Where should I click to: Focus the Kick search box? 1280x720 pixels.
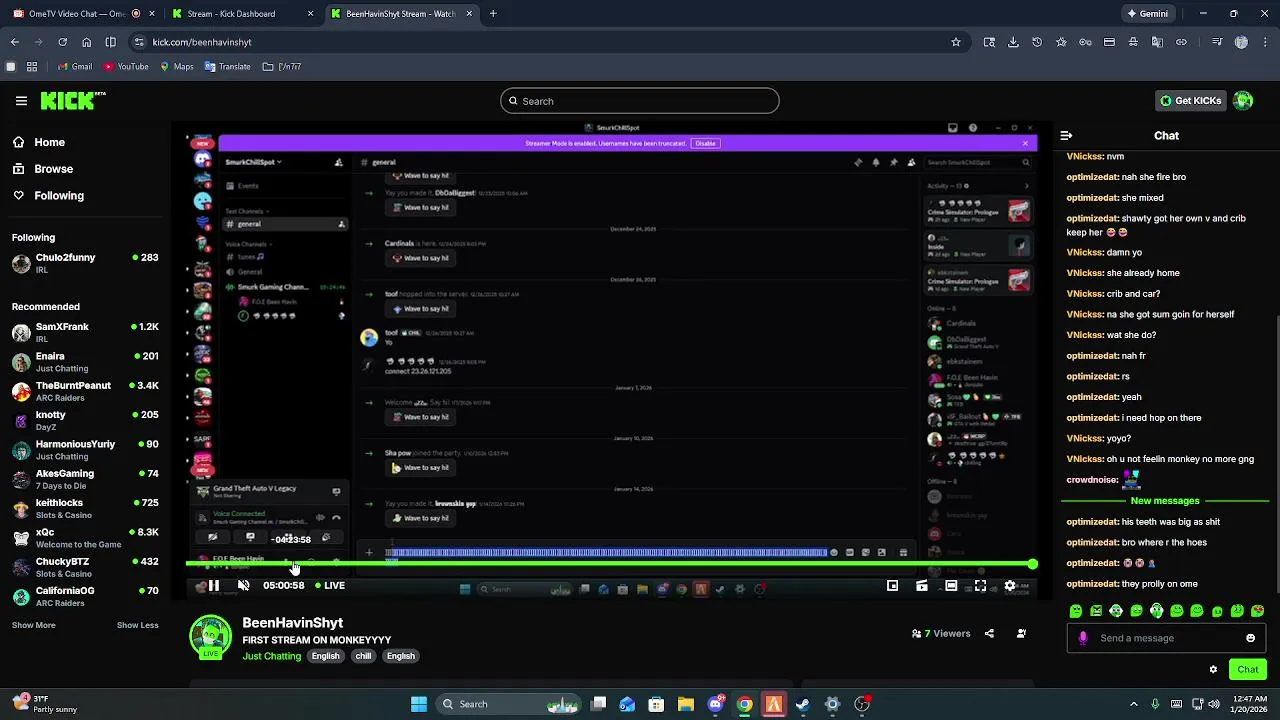pos(640,101)
